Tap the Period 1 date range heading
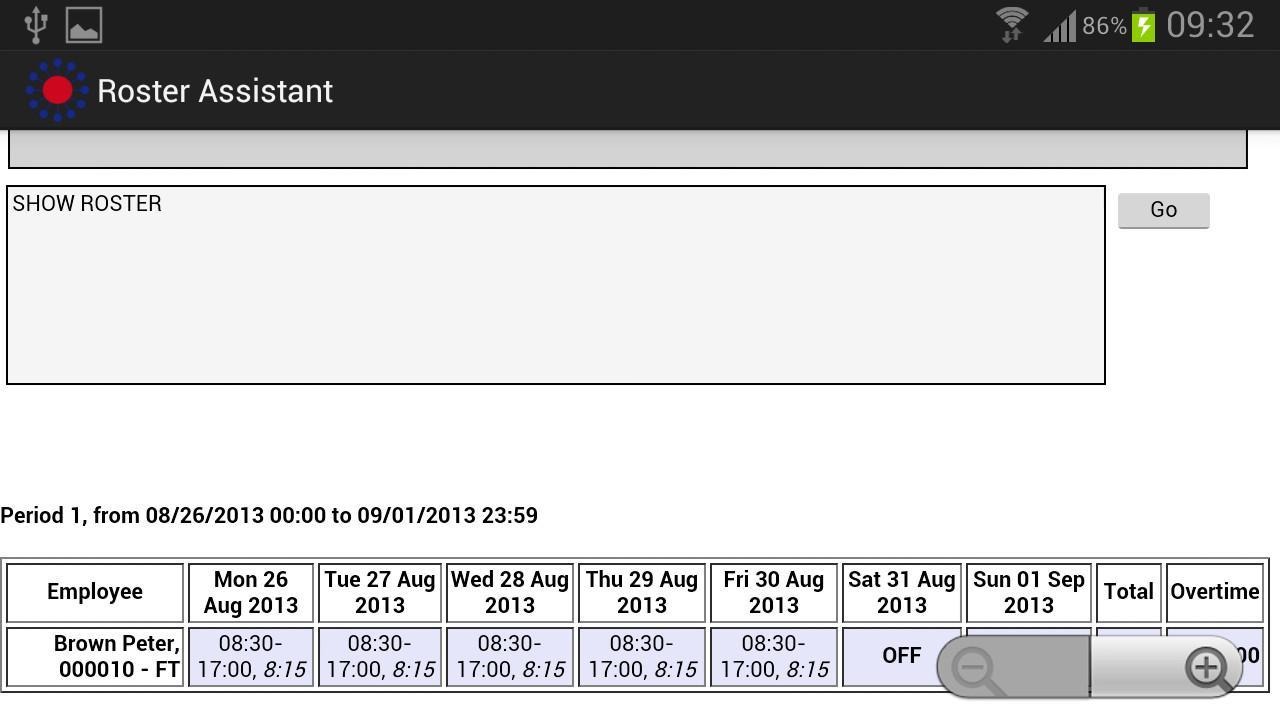The width and height of the screenshot is (1280, 720). tap(269, 515)
